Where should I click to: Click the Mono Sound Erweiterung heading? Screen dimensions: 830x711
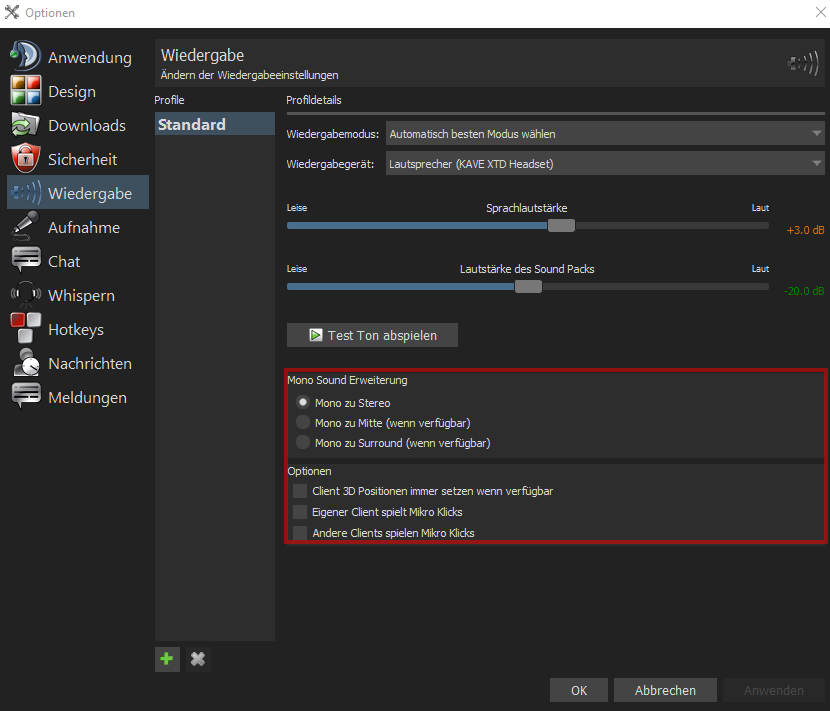pyautogui.click(x=347, y=380)
